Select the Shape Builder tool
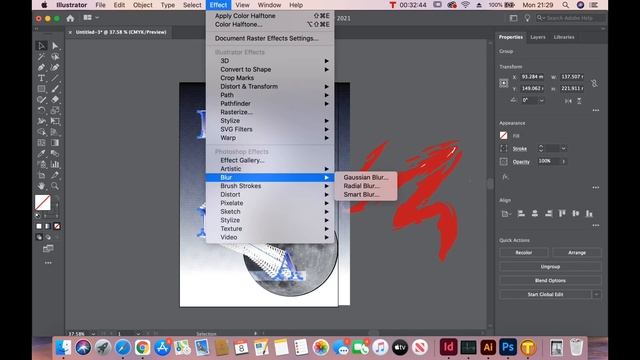 coord(41,132)
